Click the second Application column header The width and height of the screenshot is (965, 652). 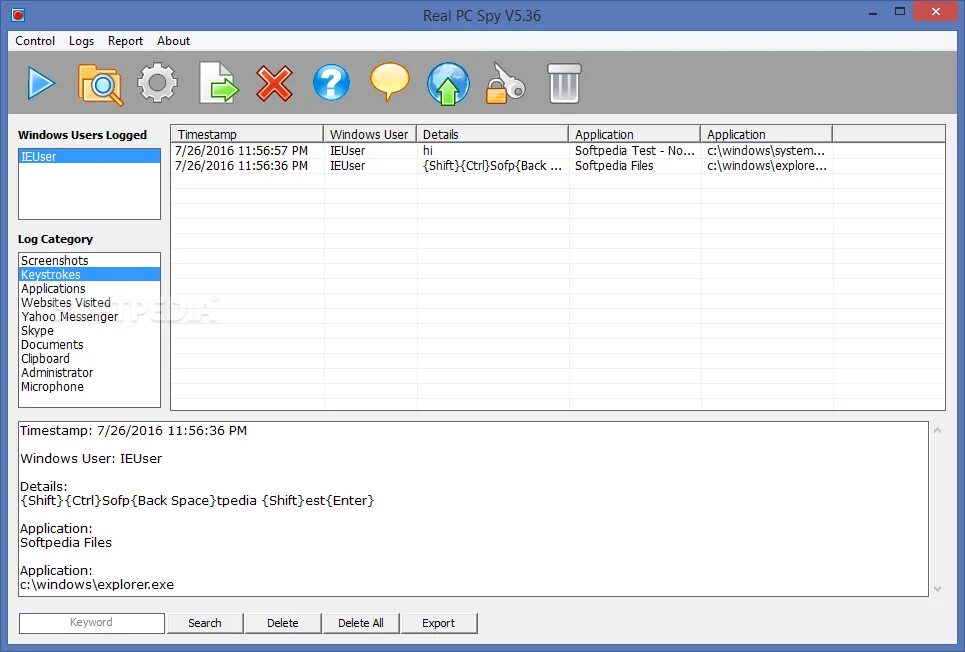[766, 134]
